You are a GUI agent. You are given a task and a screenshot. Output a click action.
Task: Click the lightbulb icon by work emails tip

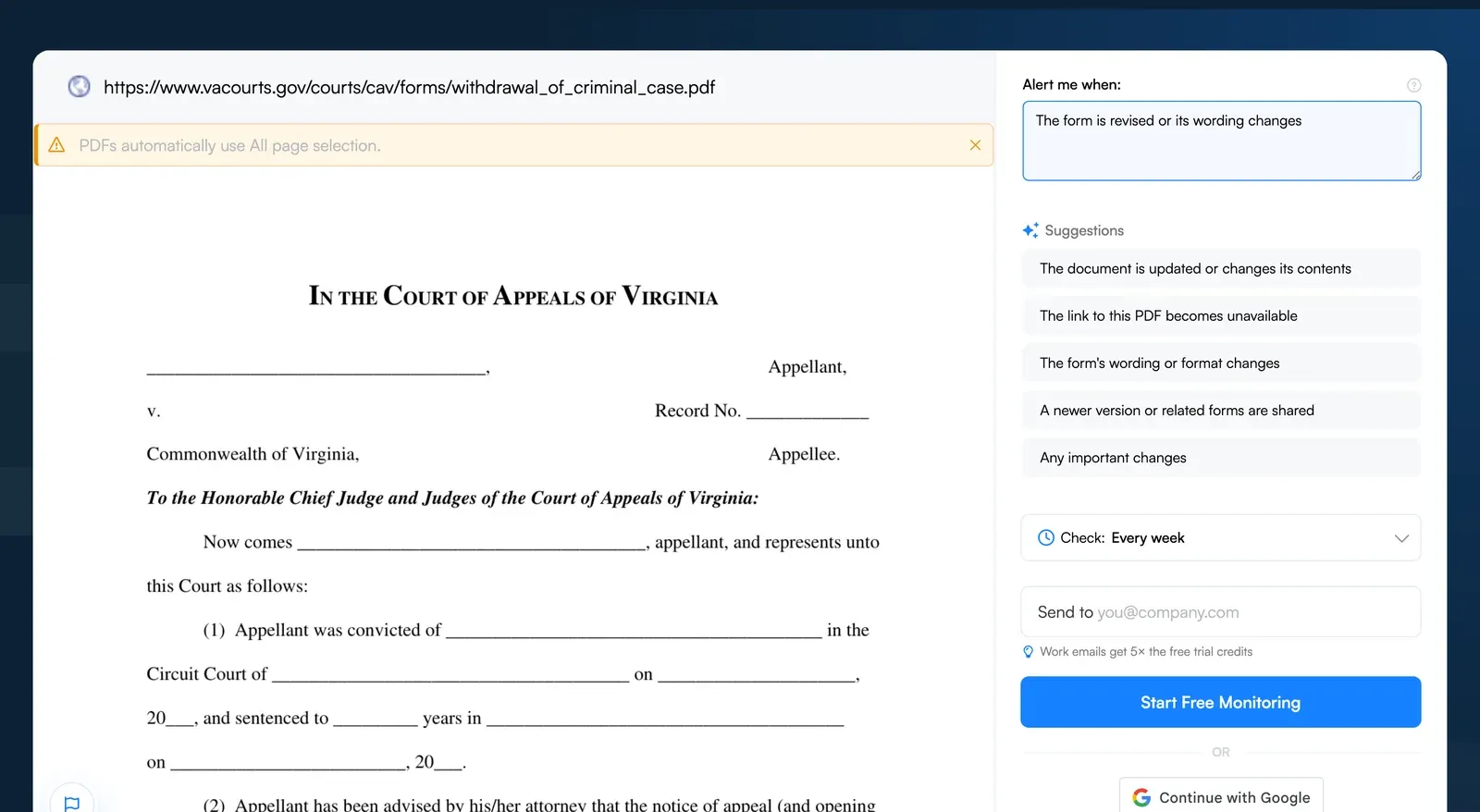click(x=1028, y=652)
